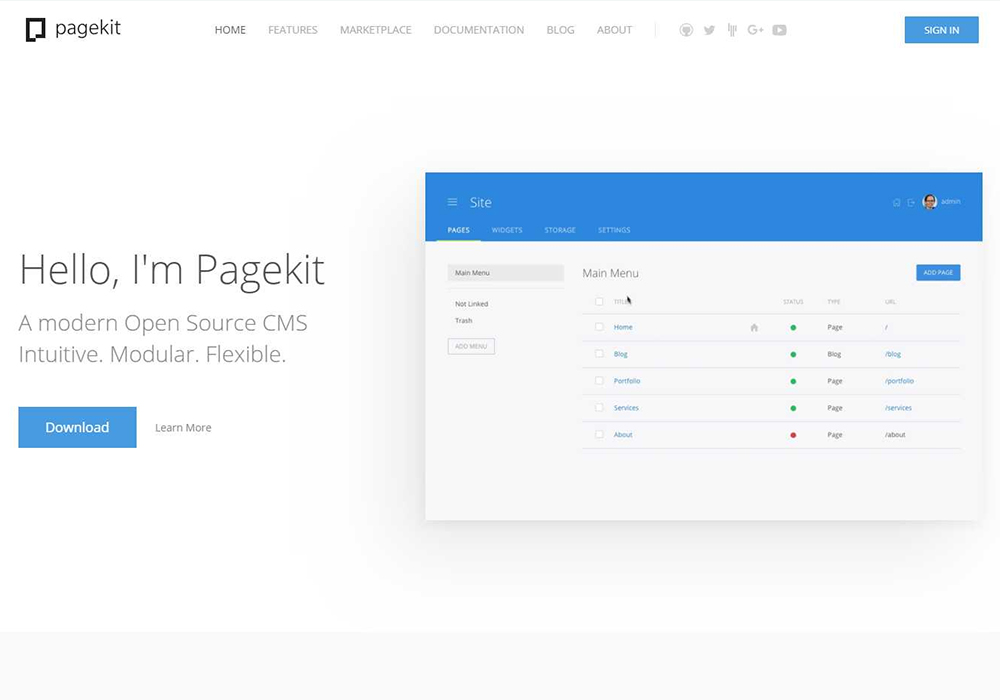The width and height of the screenshot is (1000, 700).
Task: Open About nav item in header
Action: click(x=615, y=30)
